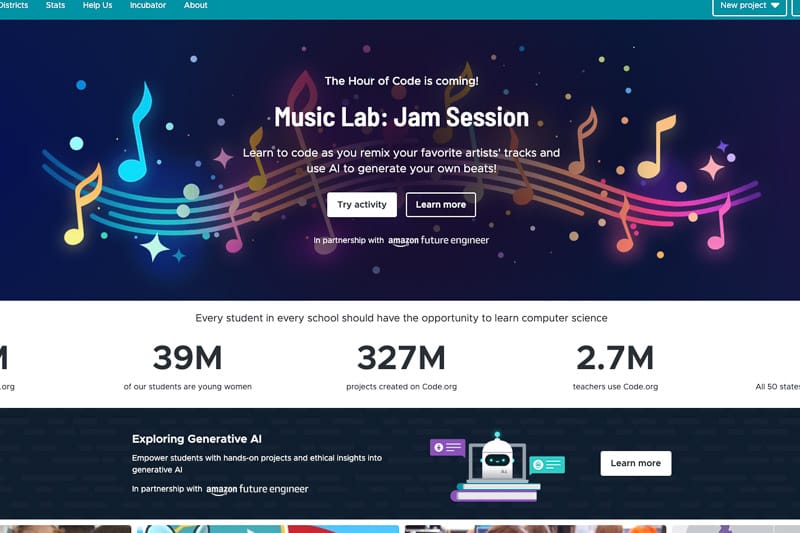The height and width of the screenshot is (533, 800).
Task: Click the Music Lab: Jam Session heading
Action: [402, 117]
